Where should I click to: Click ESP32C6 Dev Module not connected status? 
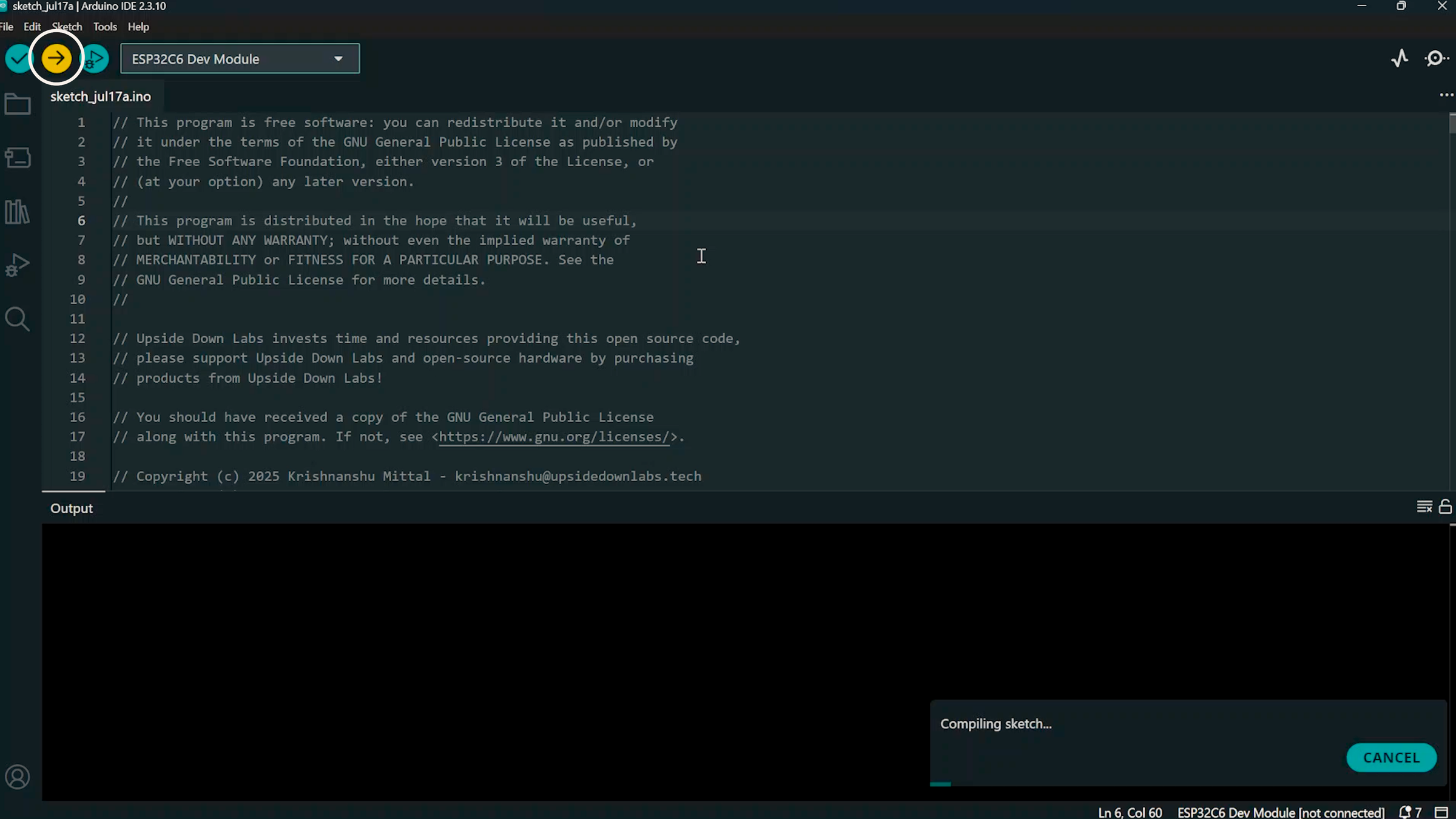click(x=1281, y=812)
